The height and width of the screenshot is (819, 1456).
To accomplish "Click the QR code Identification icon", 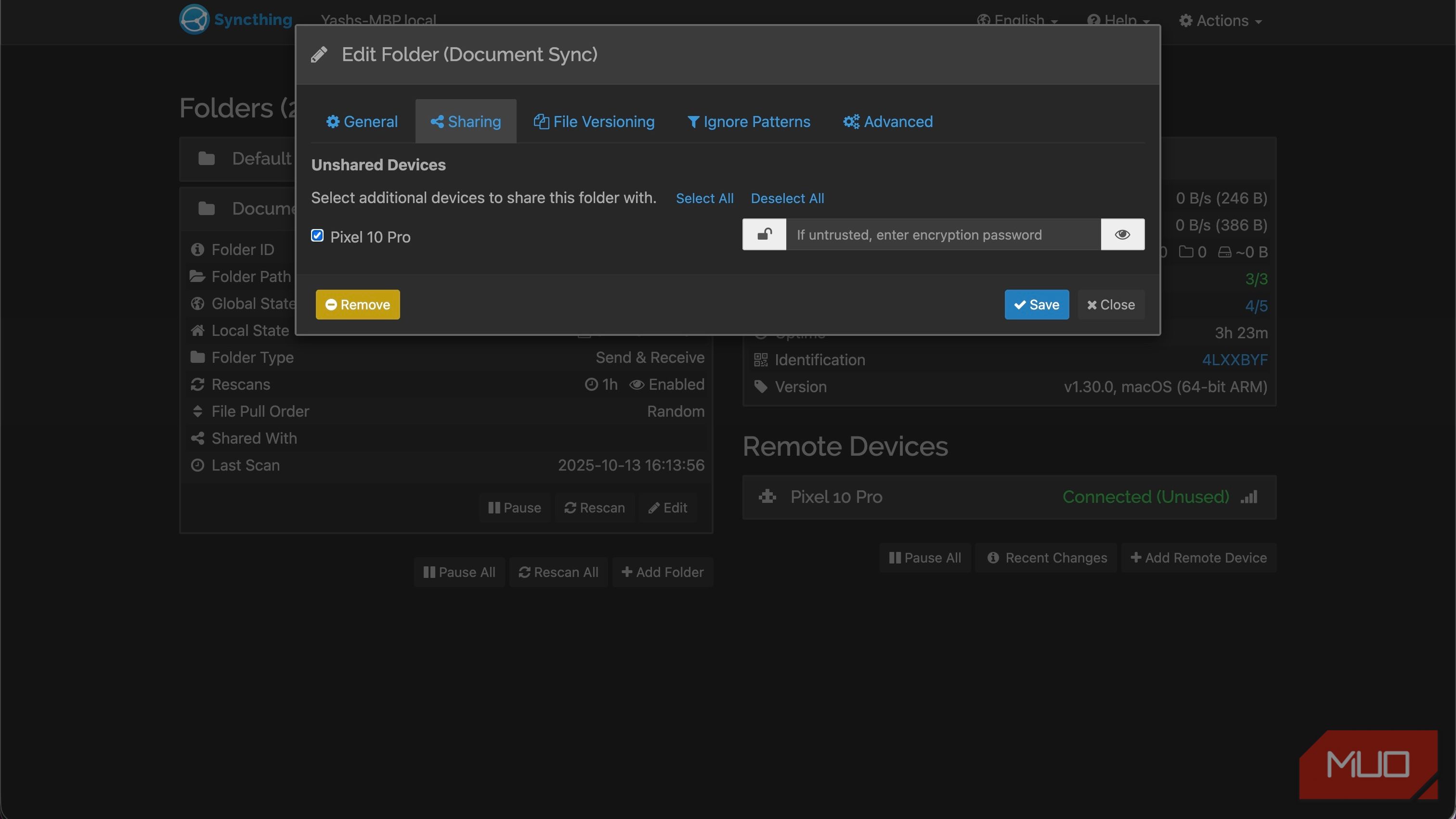I will 761,360.
